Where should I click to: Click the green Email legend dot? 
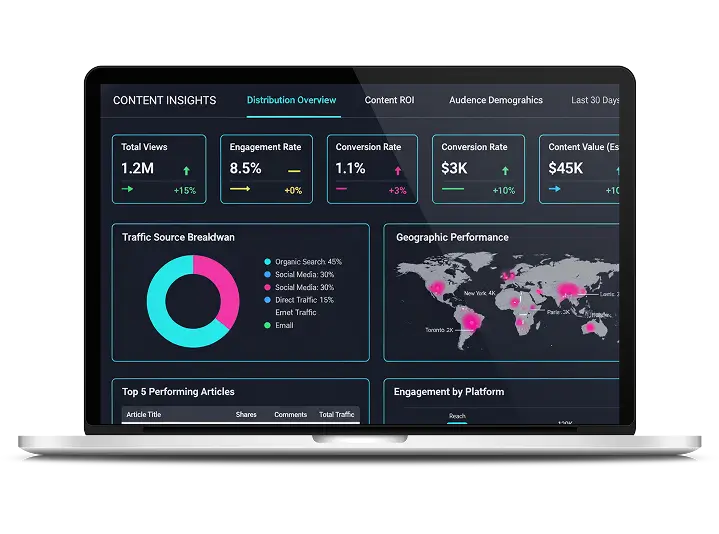(x=267, y=325)
